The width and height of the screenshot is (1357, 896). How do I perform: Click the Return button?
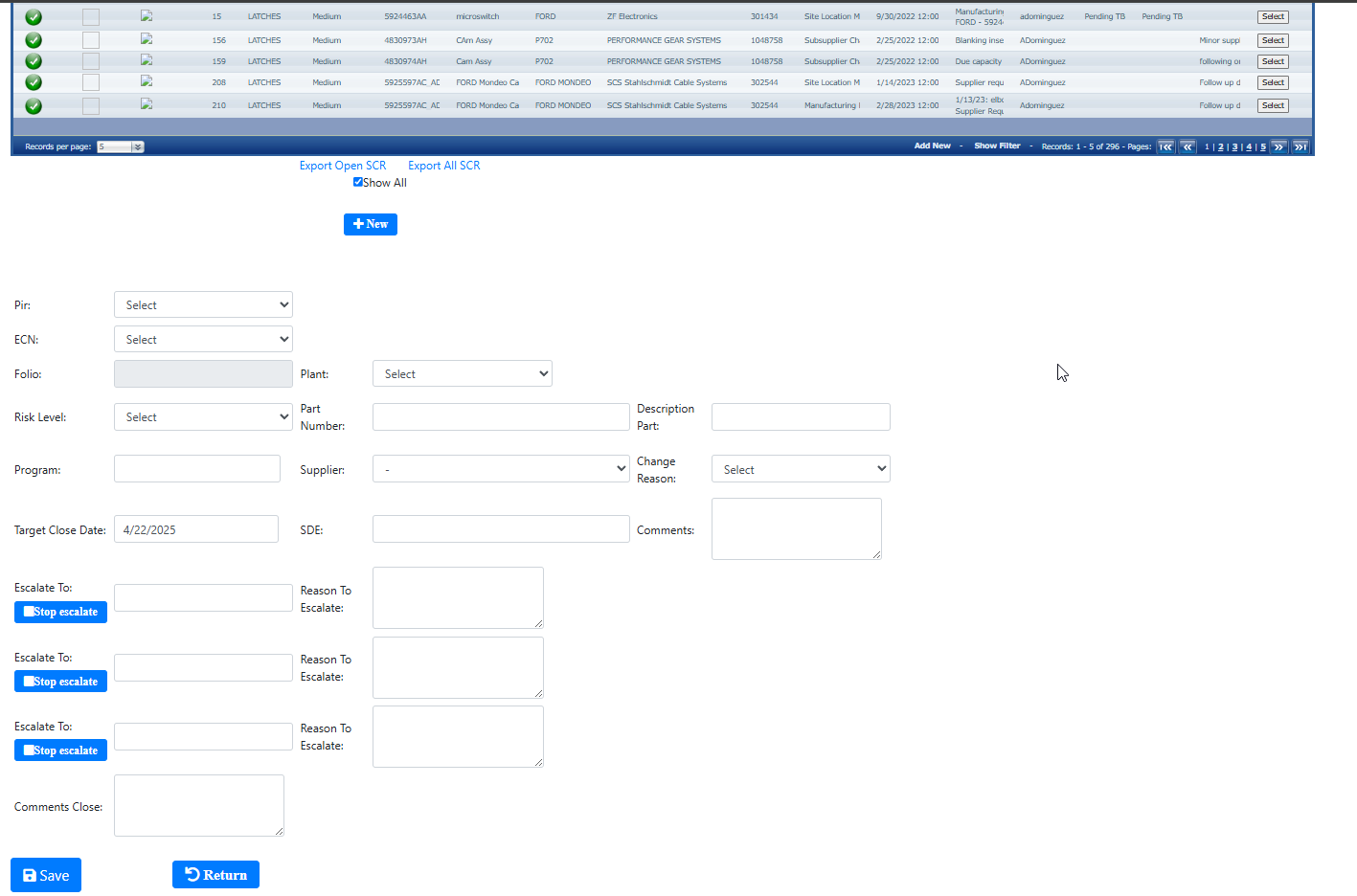click(215, 875)
